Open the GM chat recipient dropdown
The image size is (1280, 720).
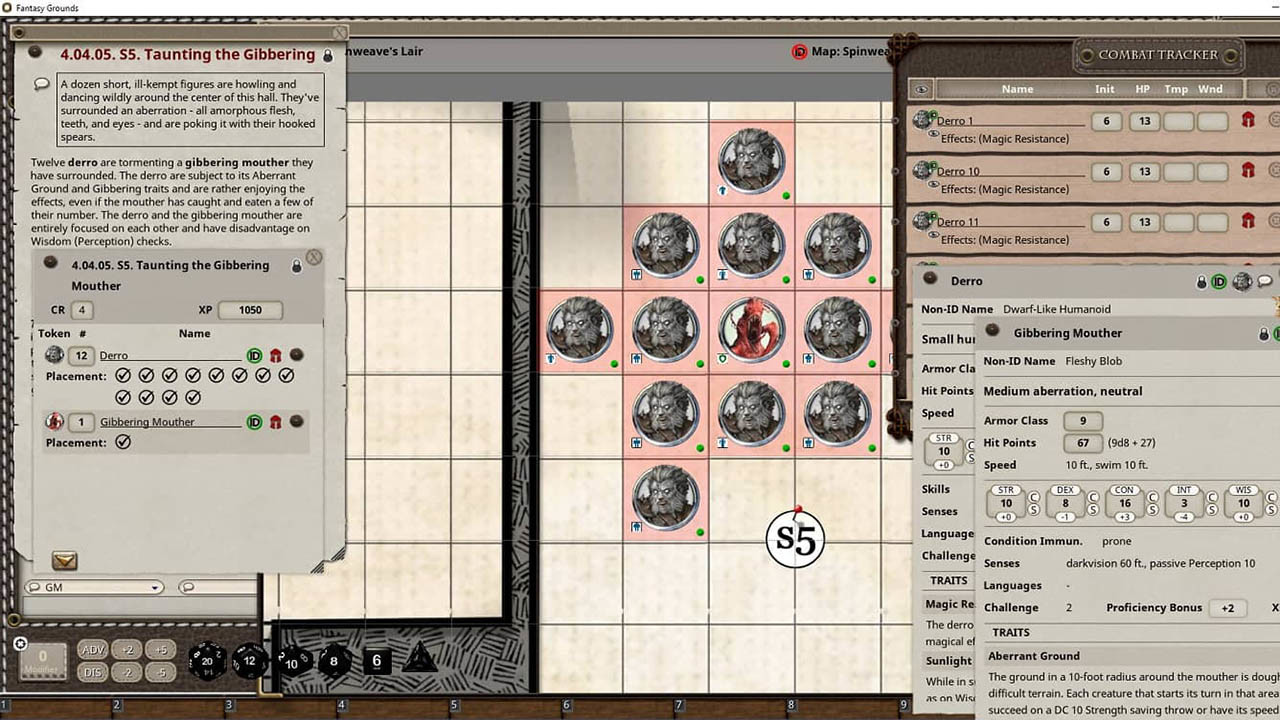155,587
